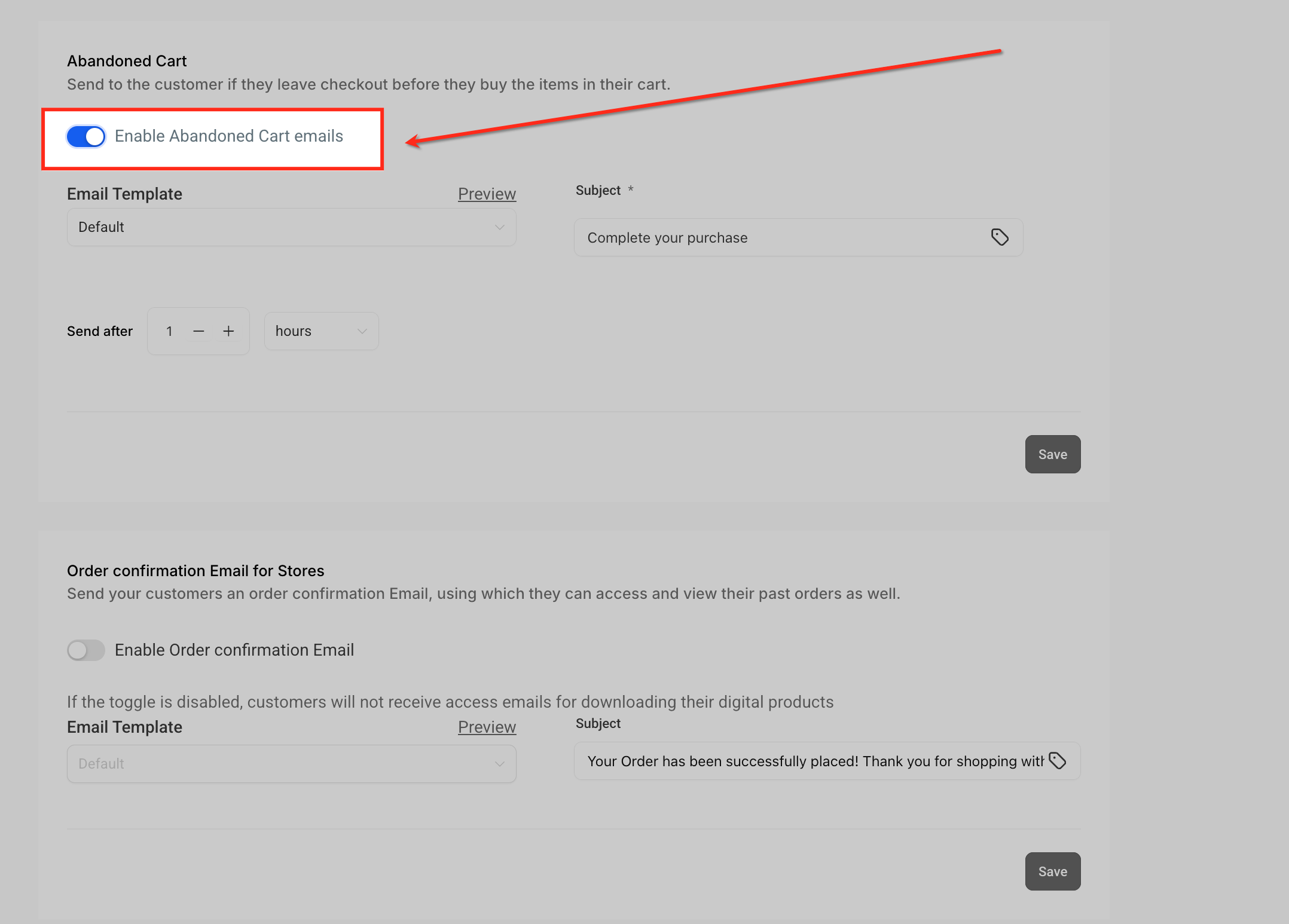This screenshot has height=924, width=1289.
Task: Save the Abandoned Cart settings
Action: tap(1052, 454)
